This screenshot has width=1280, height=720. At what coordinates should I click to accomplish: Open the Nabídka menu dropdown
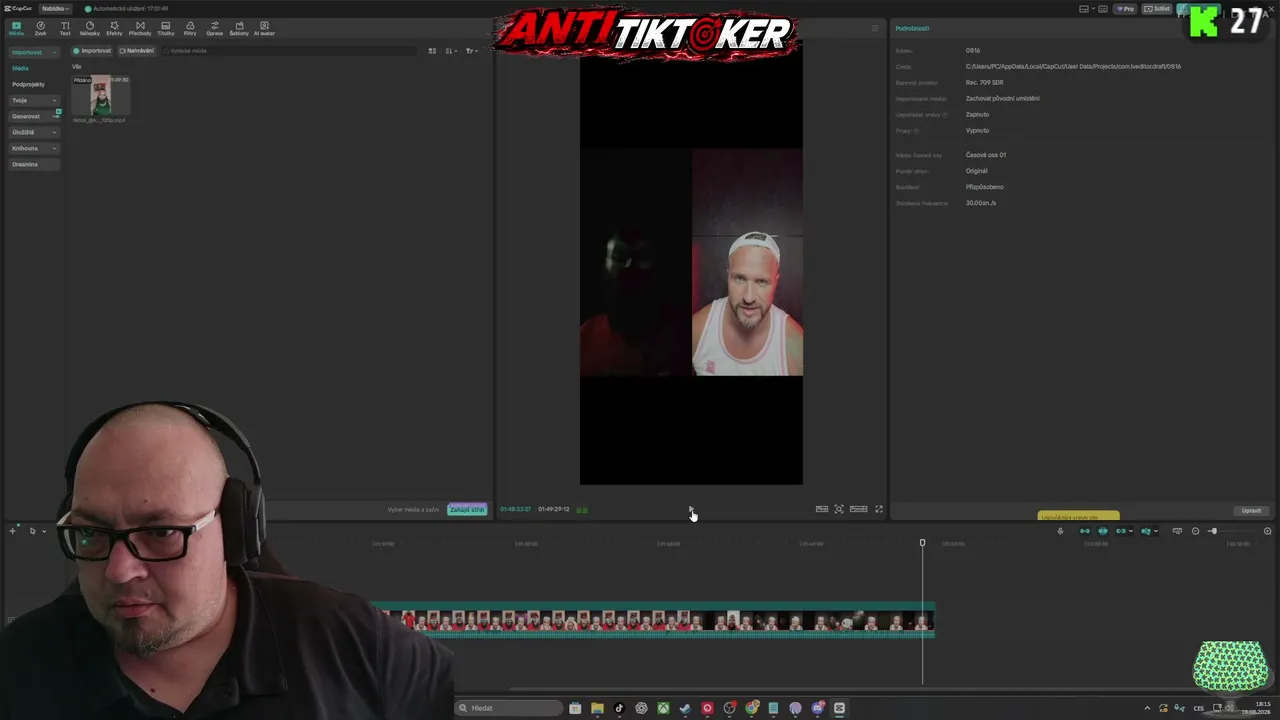pyautogui.click(x=55, y=8)
